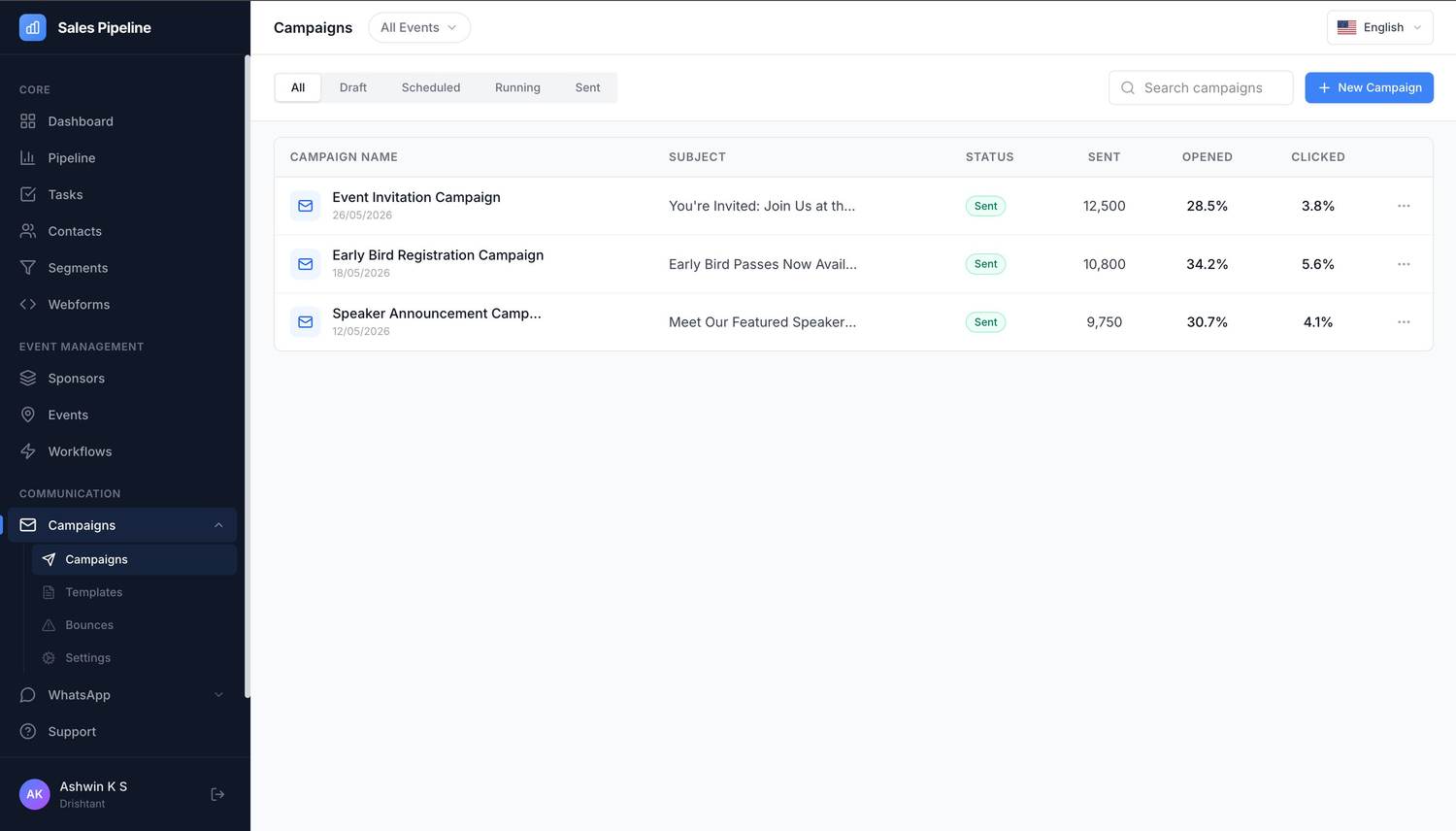Click the CLICKED column header
Screen dimensions: 1456x831
(x=1317, y=157)
